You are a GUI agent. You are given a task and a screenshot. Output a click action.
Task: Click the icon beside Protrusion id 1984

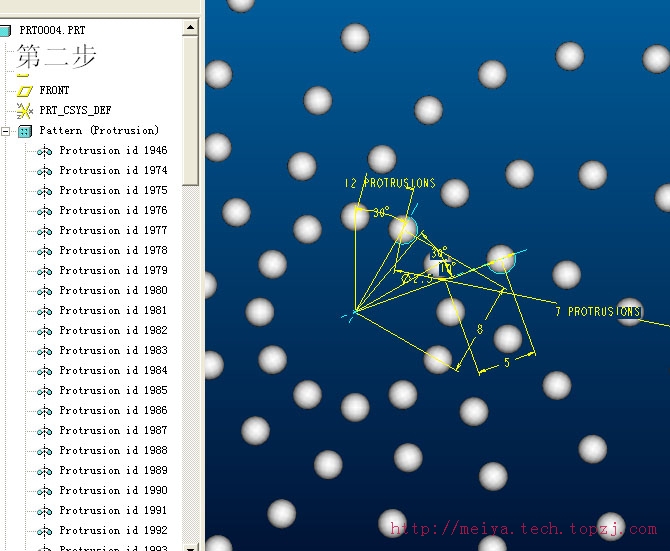coord(44,371)
